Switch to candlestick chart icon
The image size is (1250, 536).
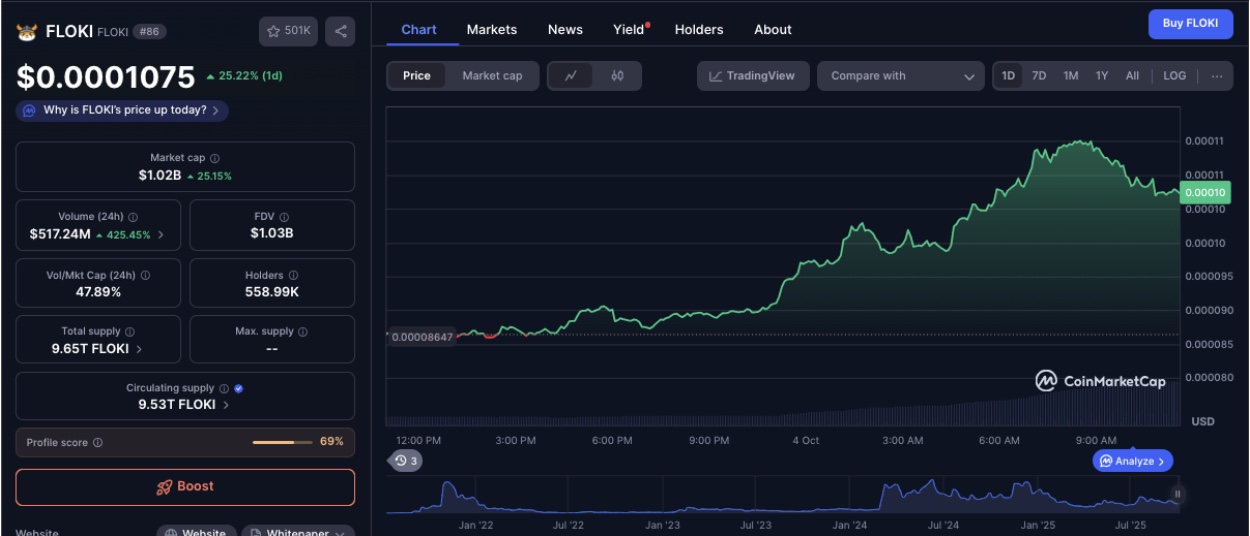point(617,76)
